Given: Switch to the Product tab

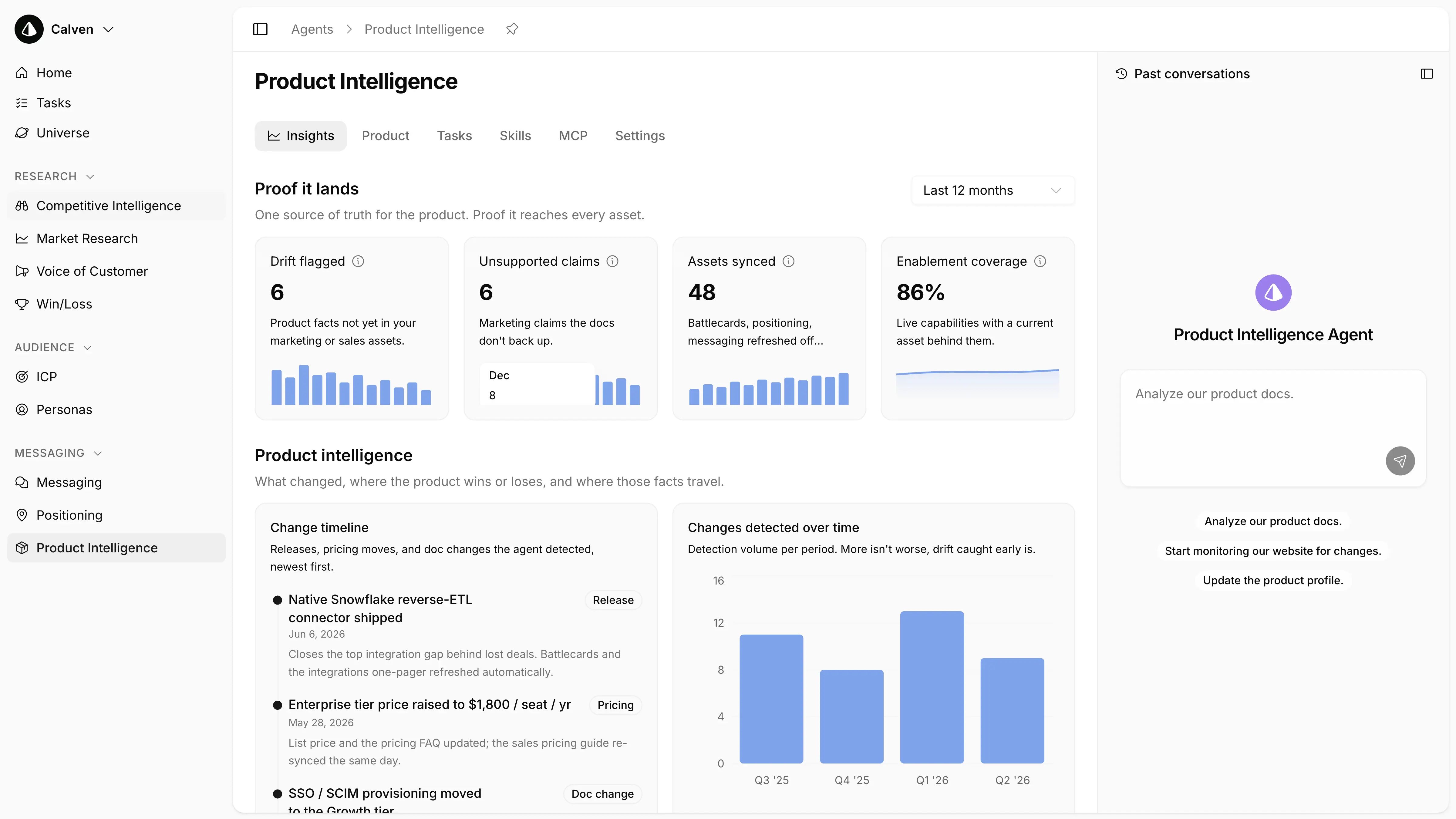Looking at the screenshot, I should (386, 136).
